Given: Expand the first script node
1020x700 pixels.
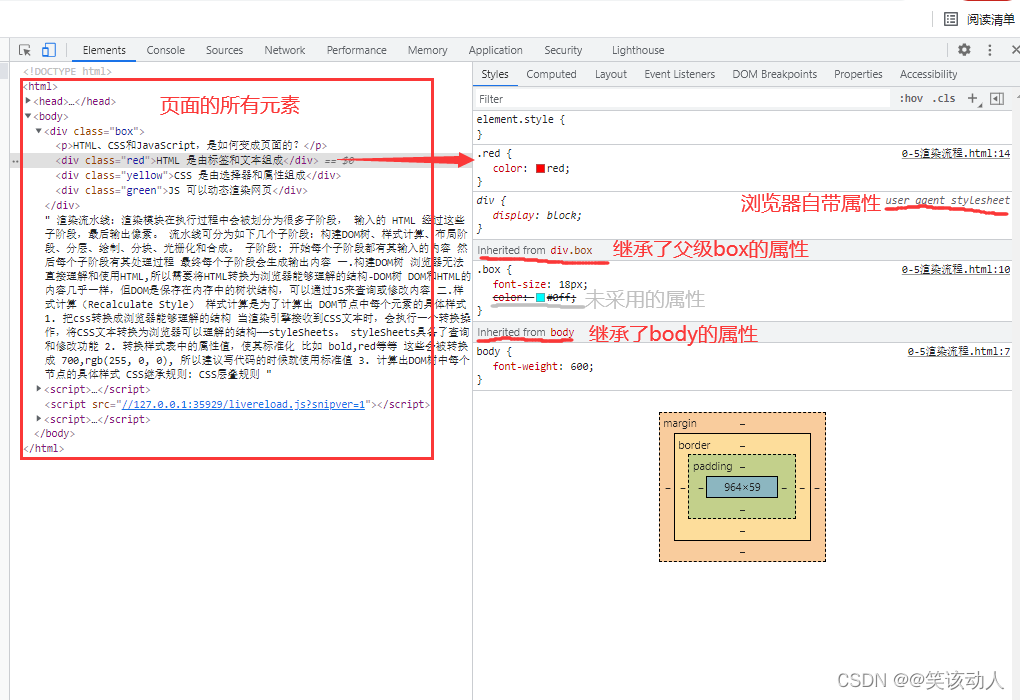Looking at the screenshot, I should coord(39,389).
